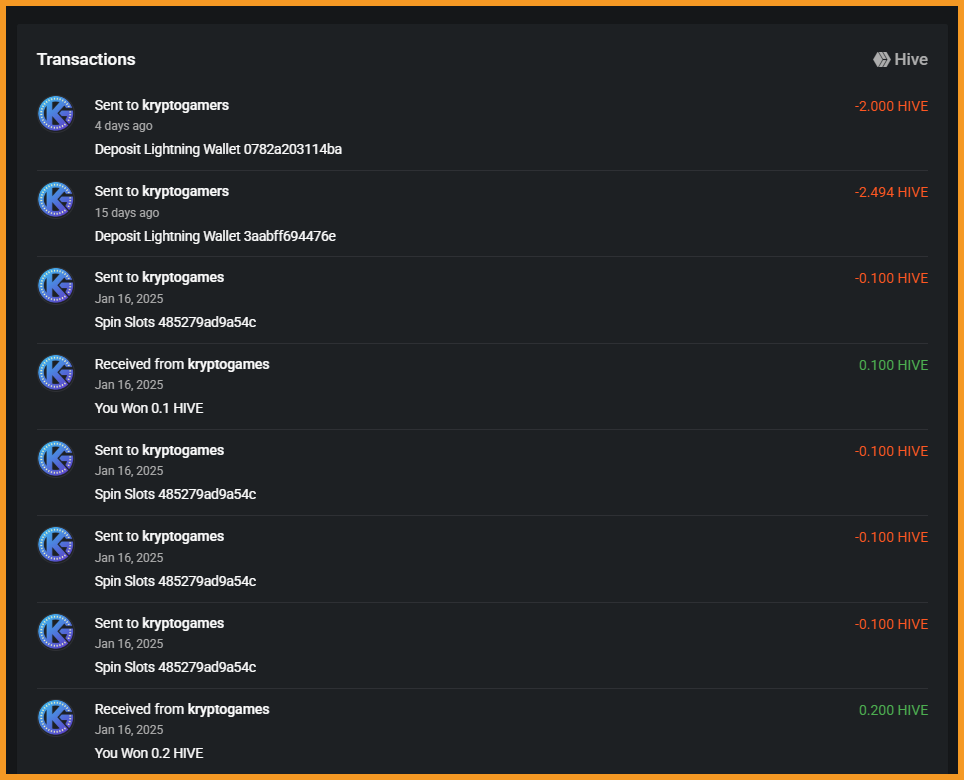Click the Spin Slots memo just above the You Won 0.2 HIVE row

point(175,667)
